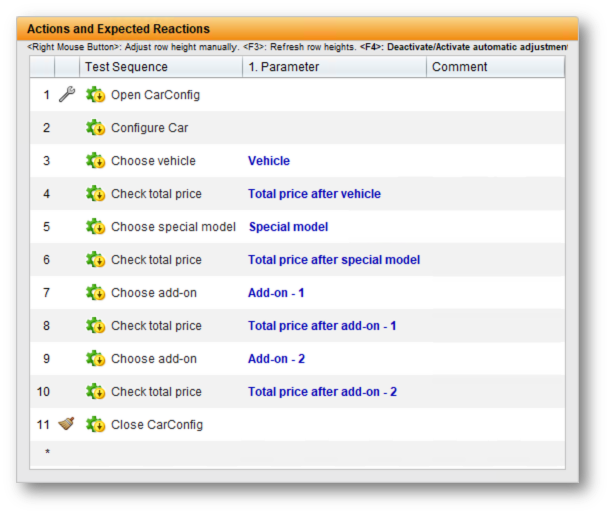
Task: Click the gear icon beside Open CarConfig
Action: pyautogui.click(x=95, y=95)
